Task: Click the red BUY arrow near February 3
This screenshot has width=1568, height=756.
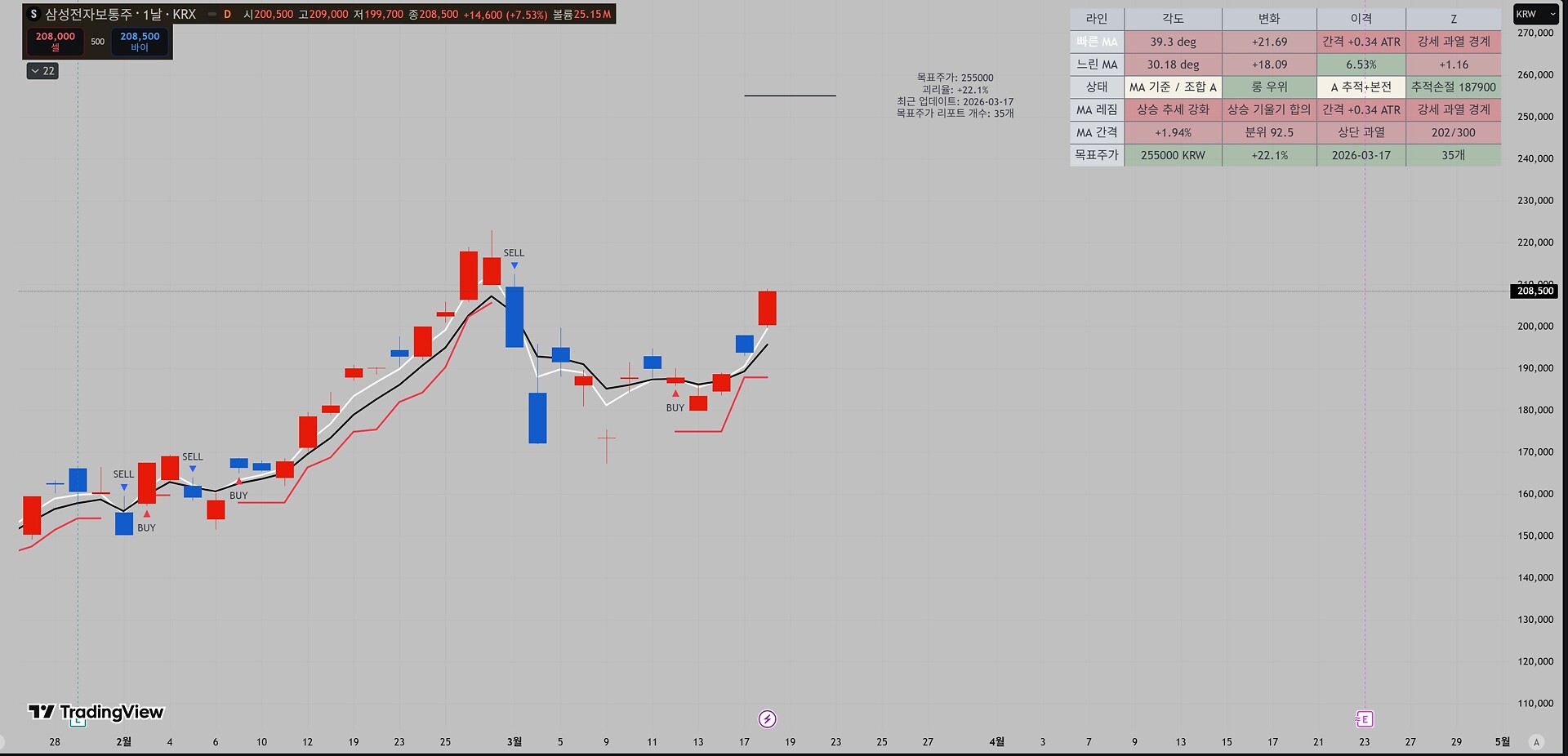Action: click(x=147, y=514)
